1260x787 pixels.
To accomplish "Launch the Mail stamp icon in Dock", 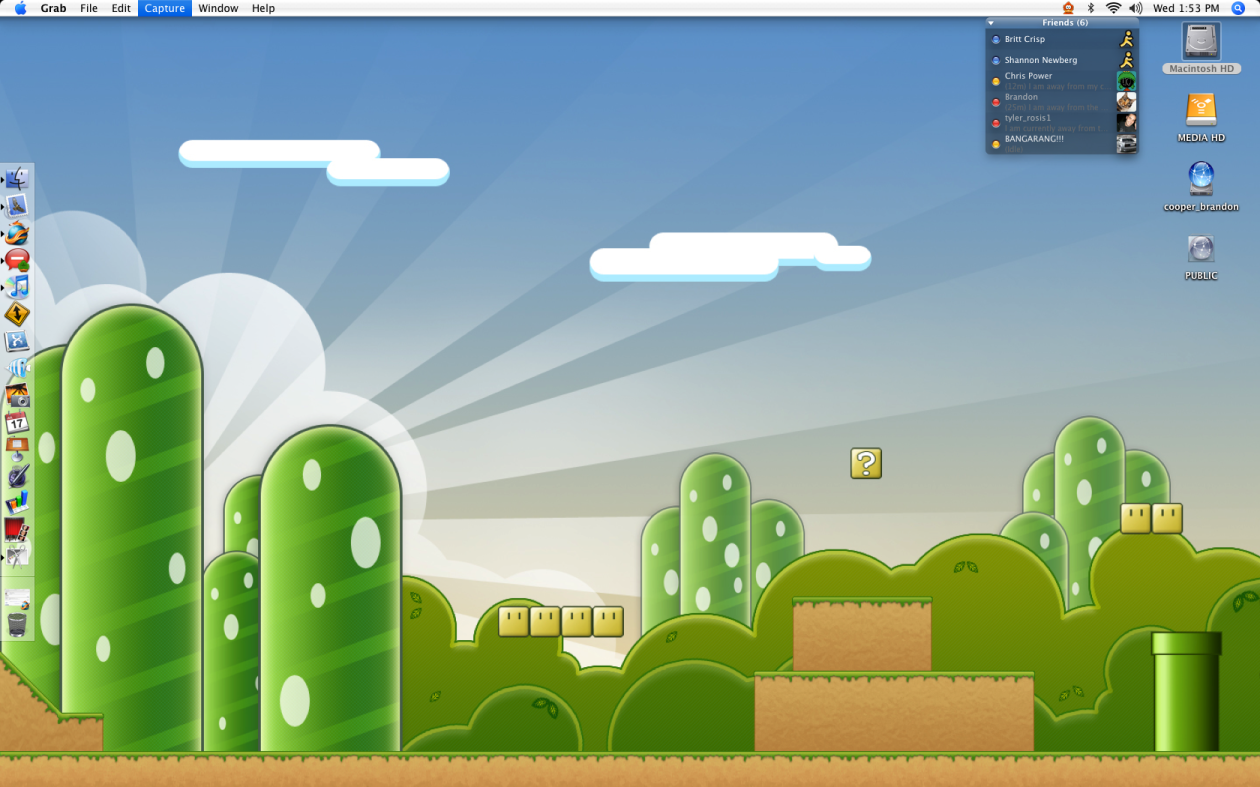I will pos(17,206).
